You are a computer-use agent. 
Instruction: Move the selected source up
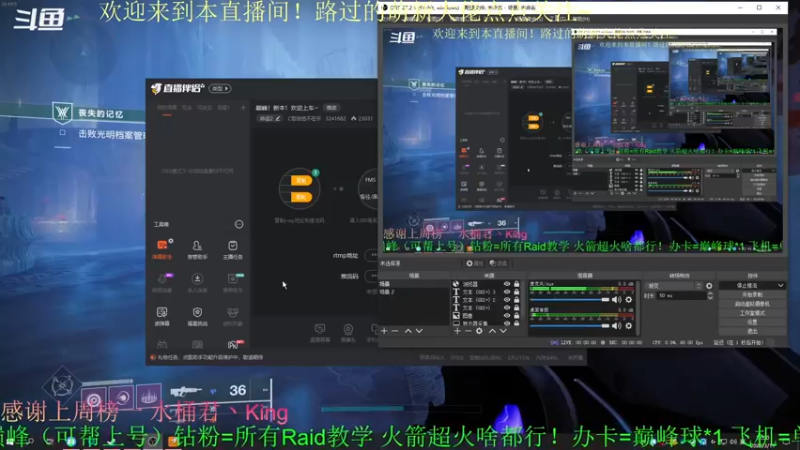[x=492, y=331]
